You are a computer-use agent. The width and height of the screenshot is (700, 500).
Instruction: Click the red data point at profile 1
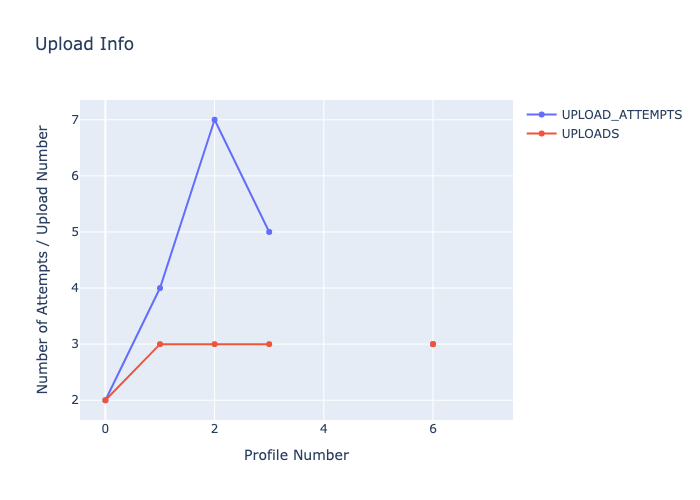click(160, 344)
